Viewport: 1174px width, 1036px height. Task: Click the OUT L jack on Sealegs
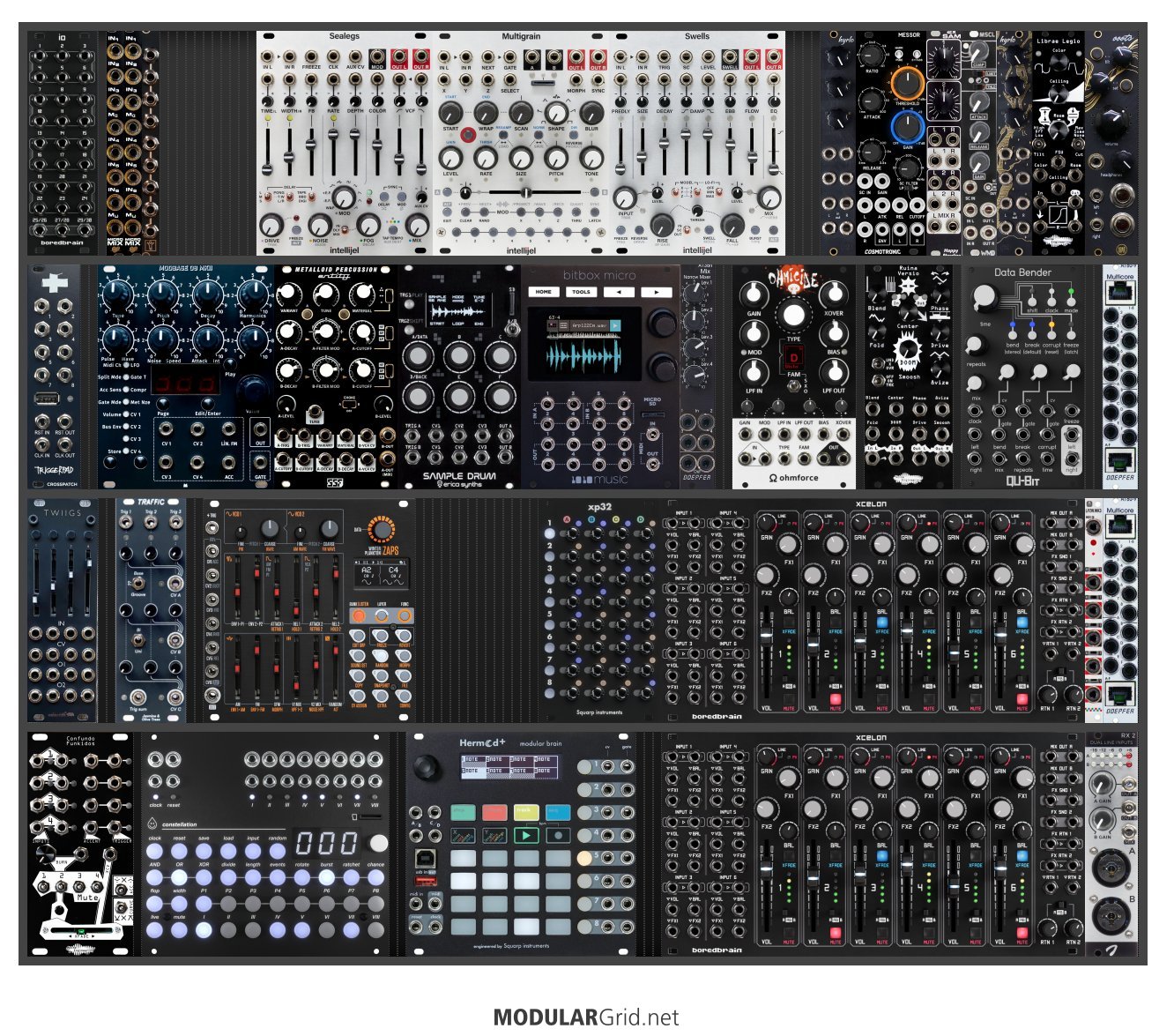pos(400,58)
